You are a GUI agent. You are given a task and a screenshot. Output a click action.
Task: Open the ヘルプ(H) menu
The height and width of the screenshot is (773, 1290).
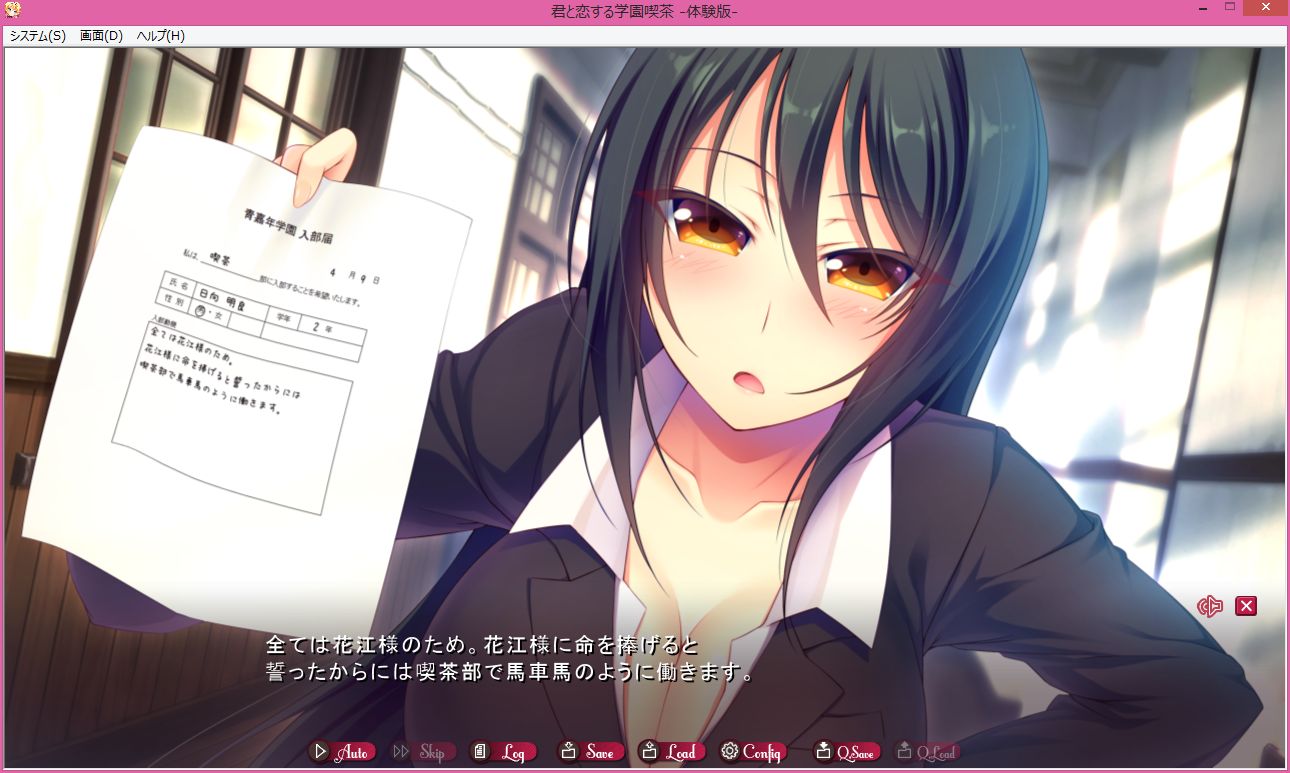(x=160, y=36)
